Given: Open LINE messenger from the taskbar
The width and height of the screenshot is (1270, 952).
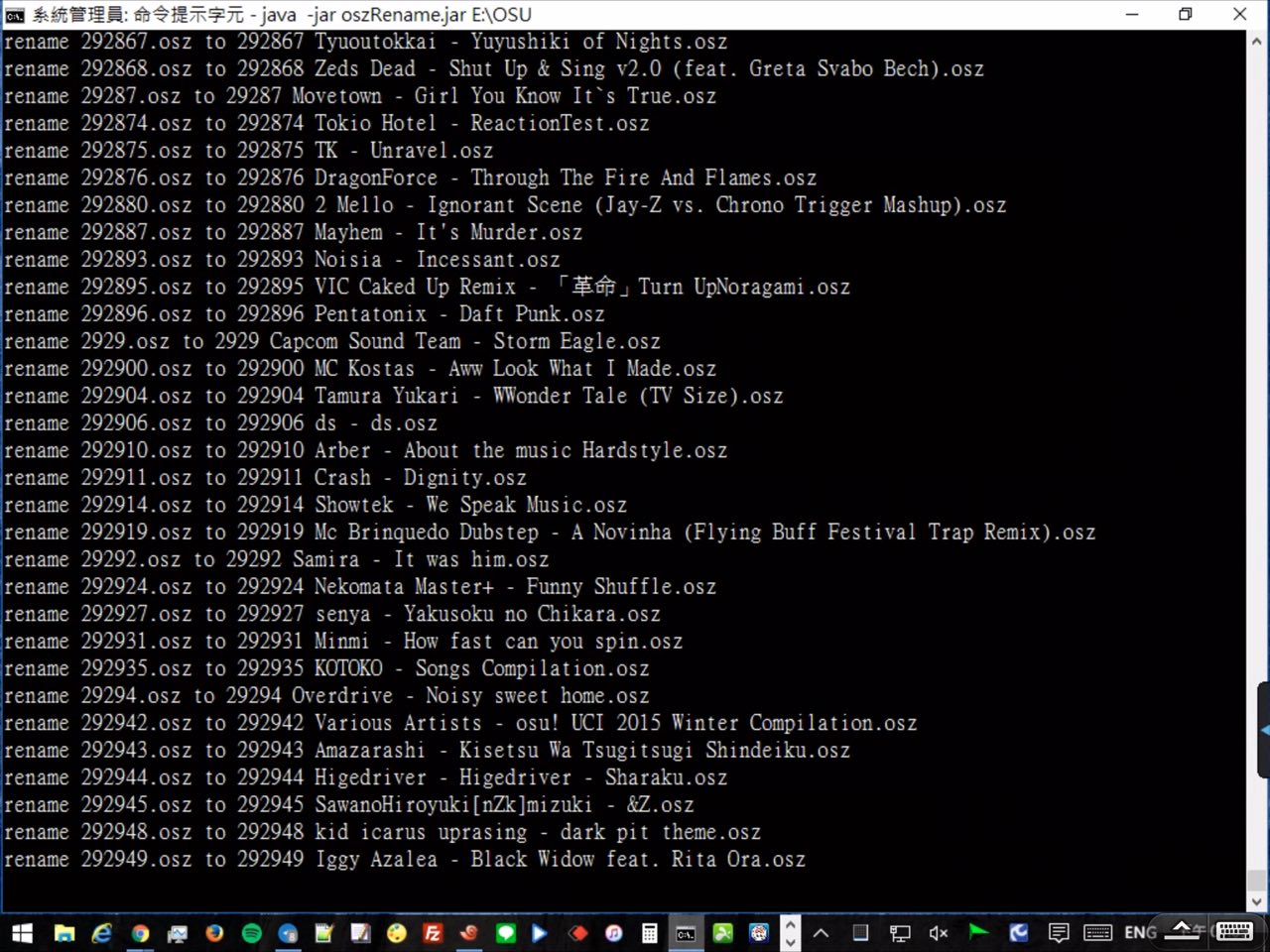Looking at the screenshot, I should coord(505,933).
